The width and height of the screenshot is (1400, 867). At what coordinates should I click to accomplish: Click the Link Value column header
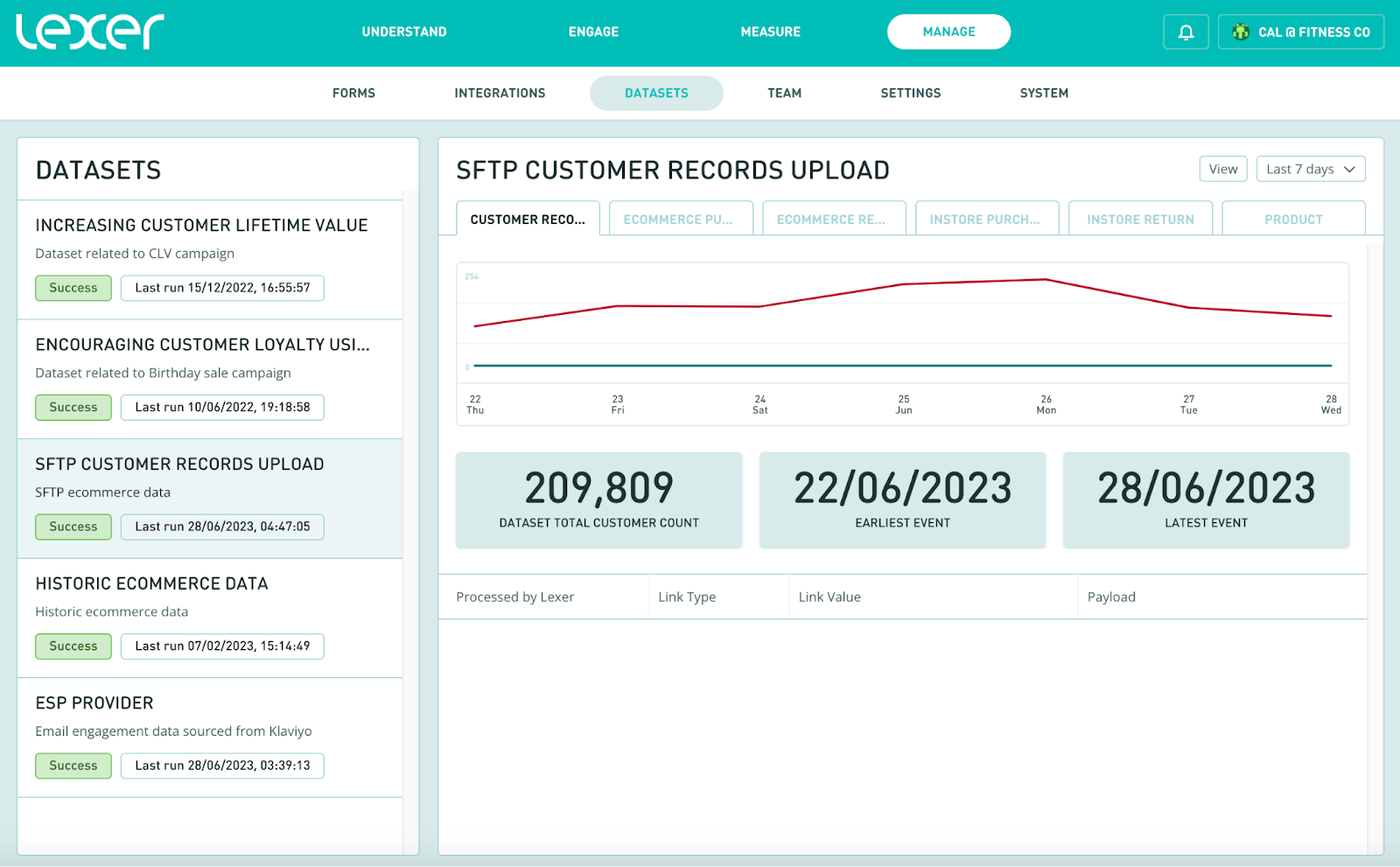tap(829, 597)
